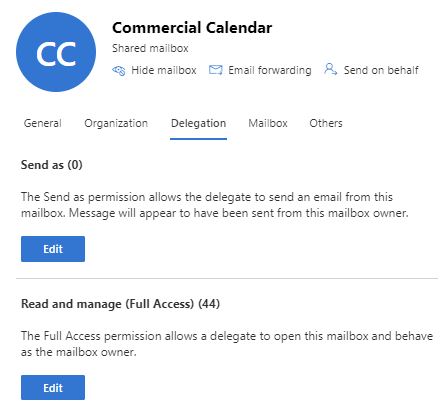This screenshot has height=414, width=441.
Task: Click the Email forwarding envelope icon
Action: tap(216, 70)
